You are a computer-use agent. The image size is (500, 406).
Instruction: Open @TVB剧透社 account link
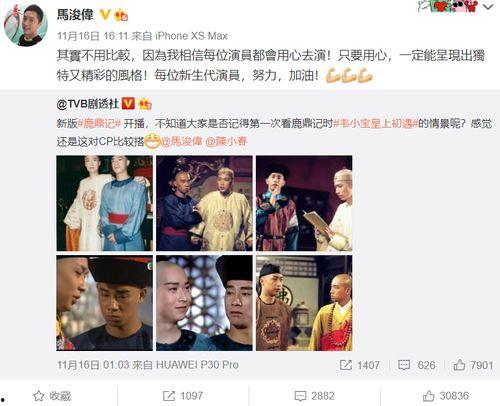(88, 104)
